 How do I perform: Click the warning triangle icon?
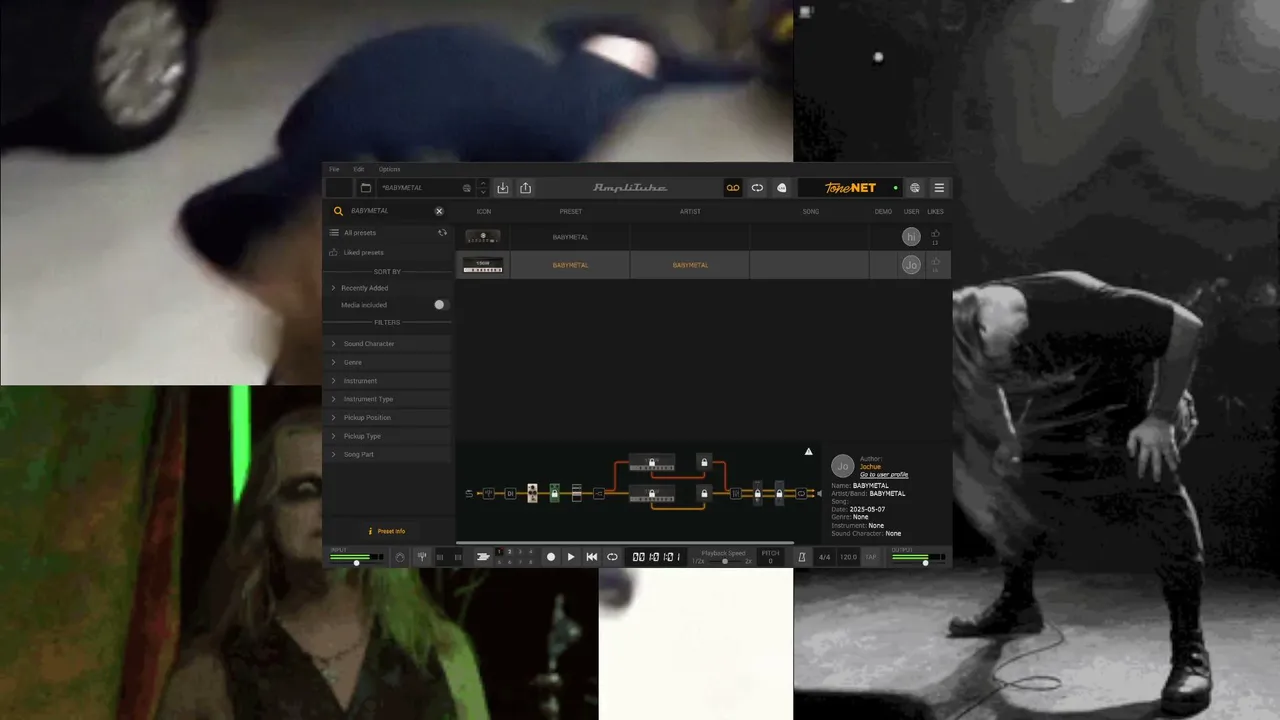[x=809, y=452]
